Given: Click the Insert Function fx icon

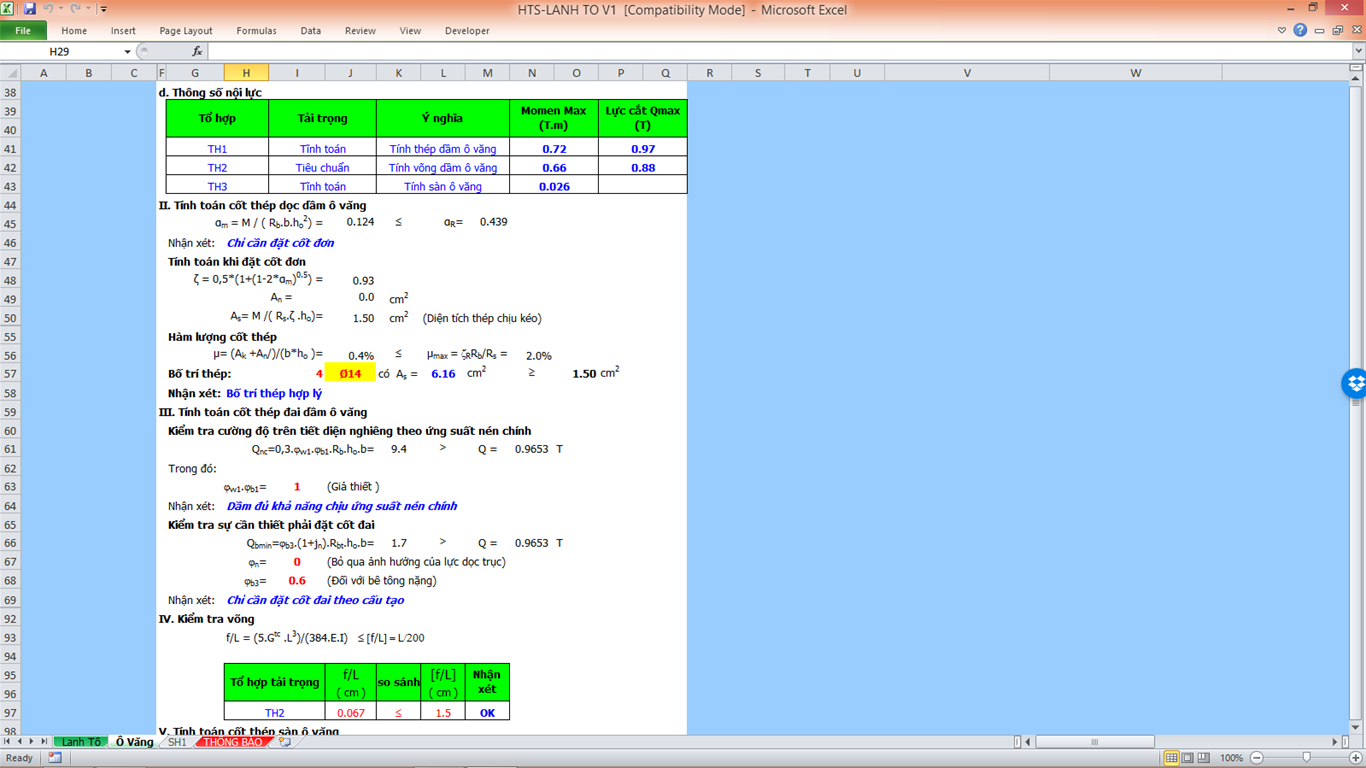Looking at the screenshot, I should 197,51.
